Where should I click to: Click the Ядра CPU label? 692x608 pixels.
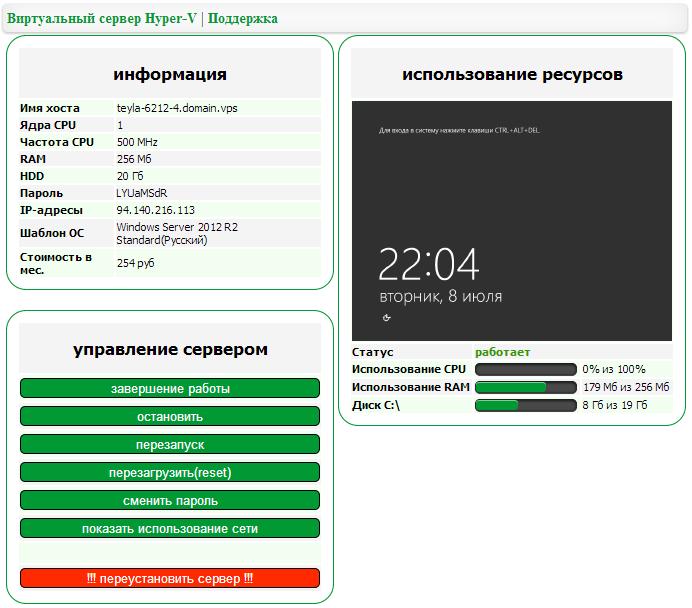48,125
